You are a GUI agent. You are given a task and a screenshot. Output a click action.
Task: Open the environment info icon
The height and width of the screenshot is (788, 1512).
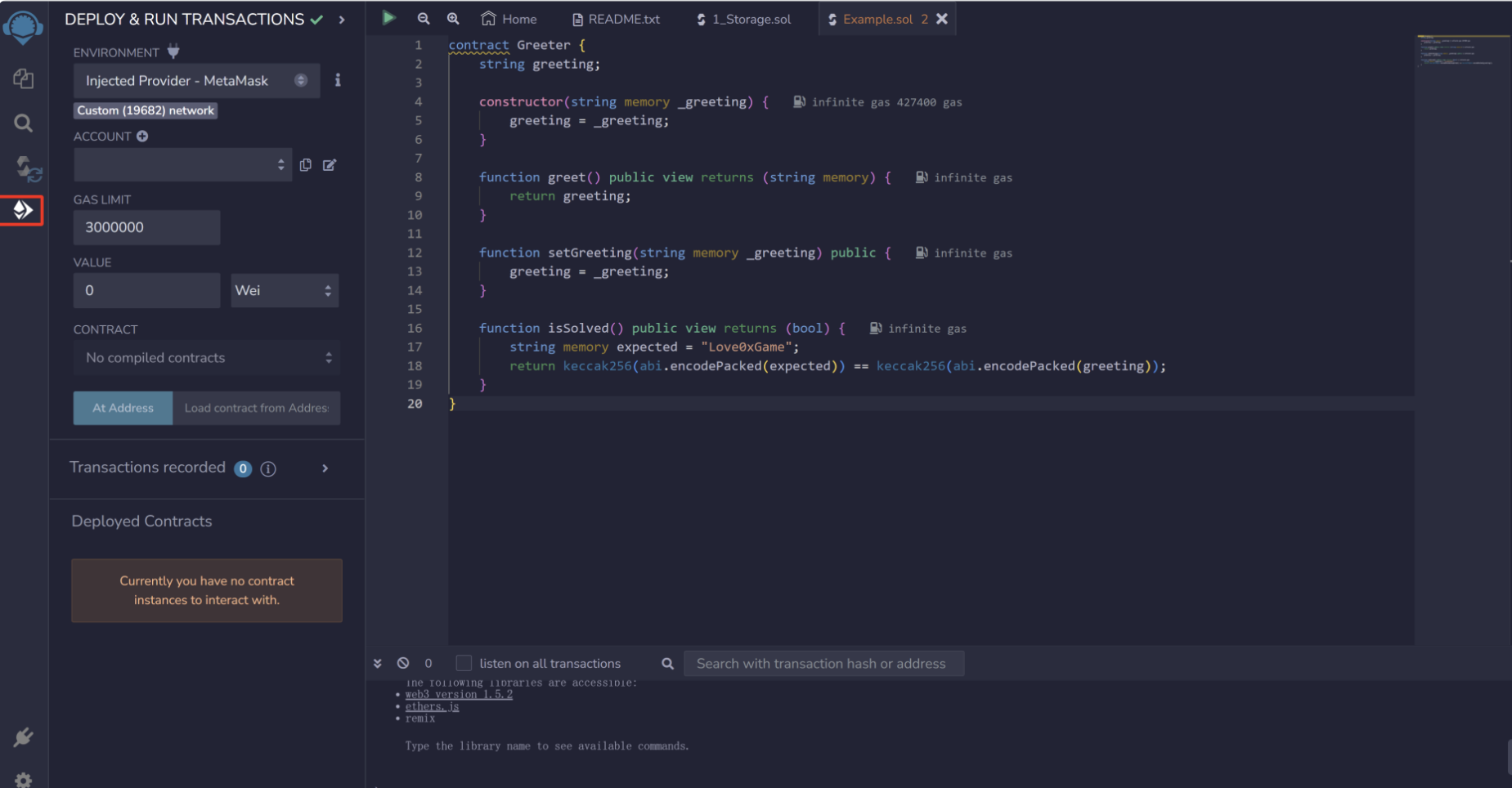pos(338,80)
